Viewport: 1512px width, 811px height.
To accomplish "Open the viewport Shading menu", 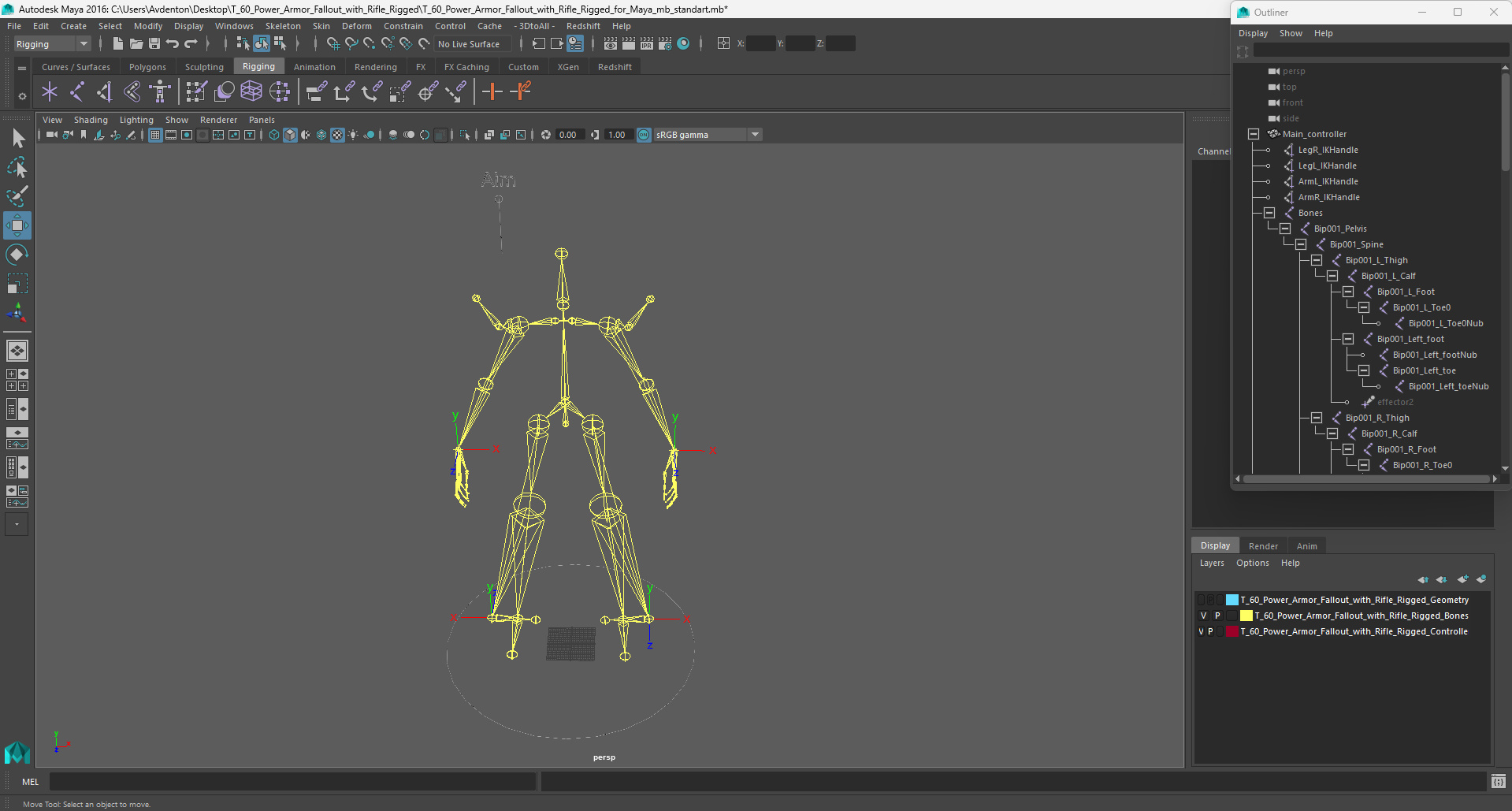I will [91, 120].
